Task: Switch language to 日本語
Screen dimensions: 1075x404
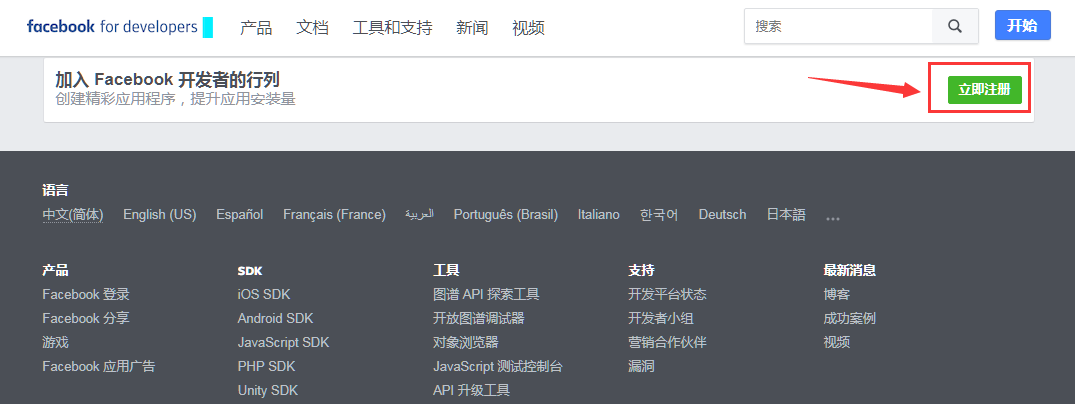Action: click(x=786, y=215)
